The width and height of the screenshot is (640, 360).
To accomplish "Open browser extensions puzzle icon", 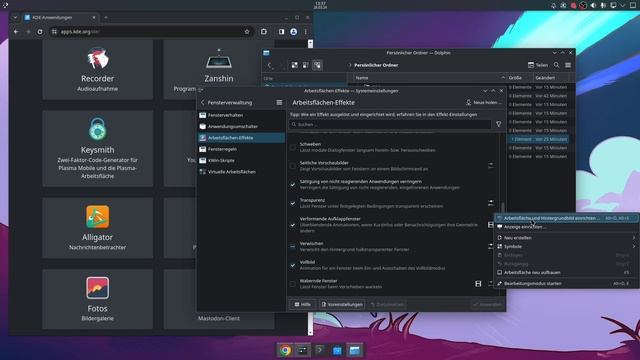I will tap(264, 31).
